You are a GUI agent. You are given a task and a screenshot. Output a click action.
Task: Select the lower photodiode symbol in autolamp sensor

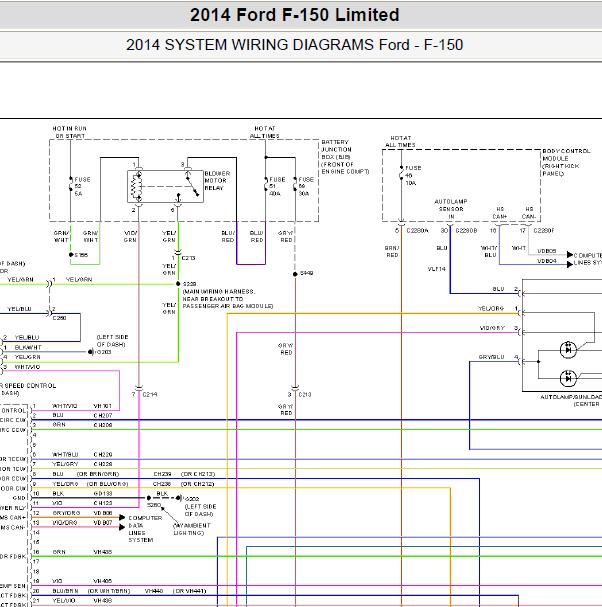coord(568,378)
